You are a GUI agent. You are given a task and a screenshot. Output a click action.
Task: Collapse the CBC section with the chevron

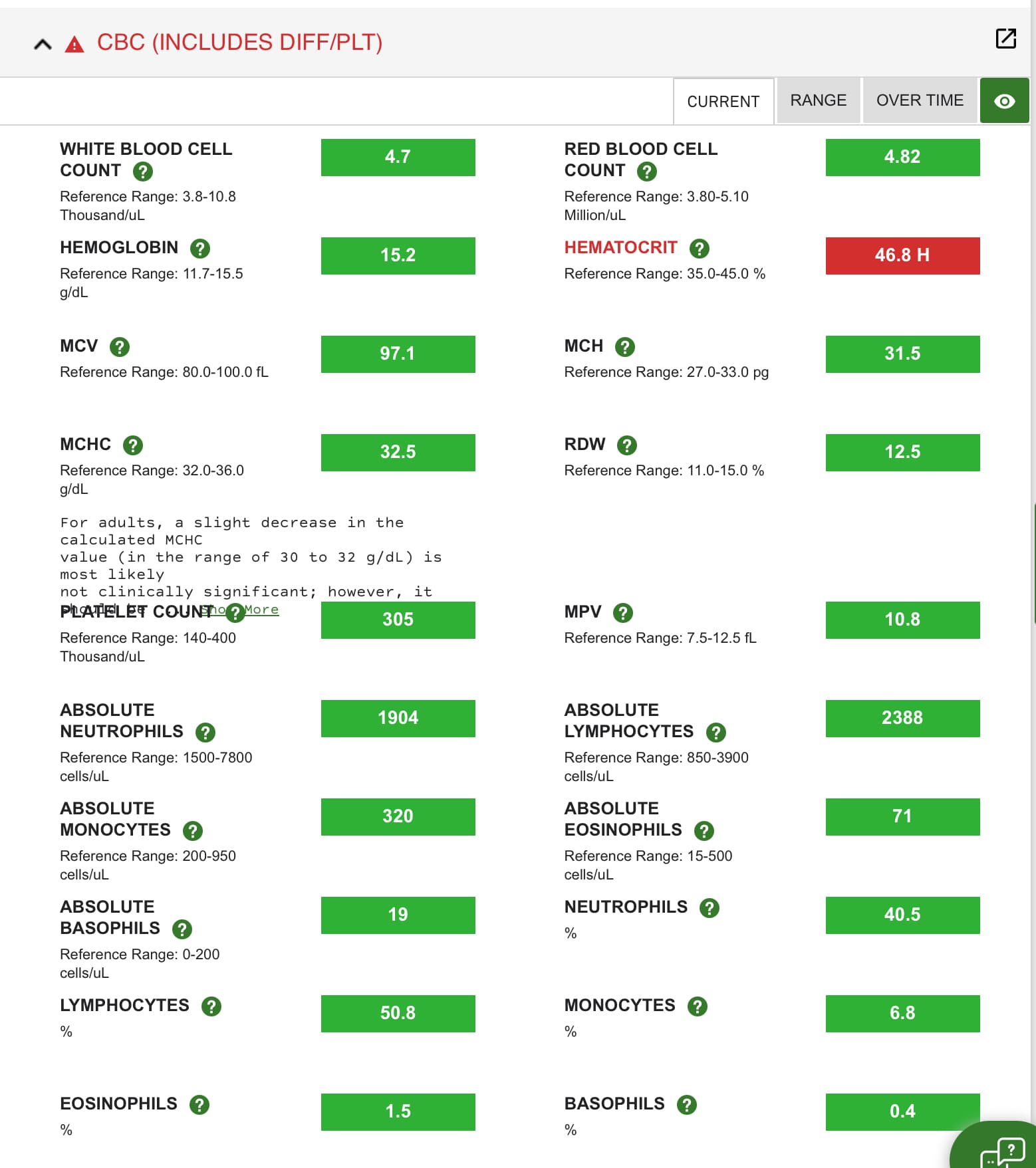[x=43, y=45]
